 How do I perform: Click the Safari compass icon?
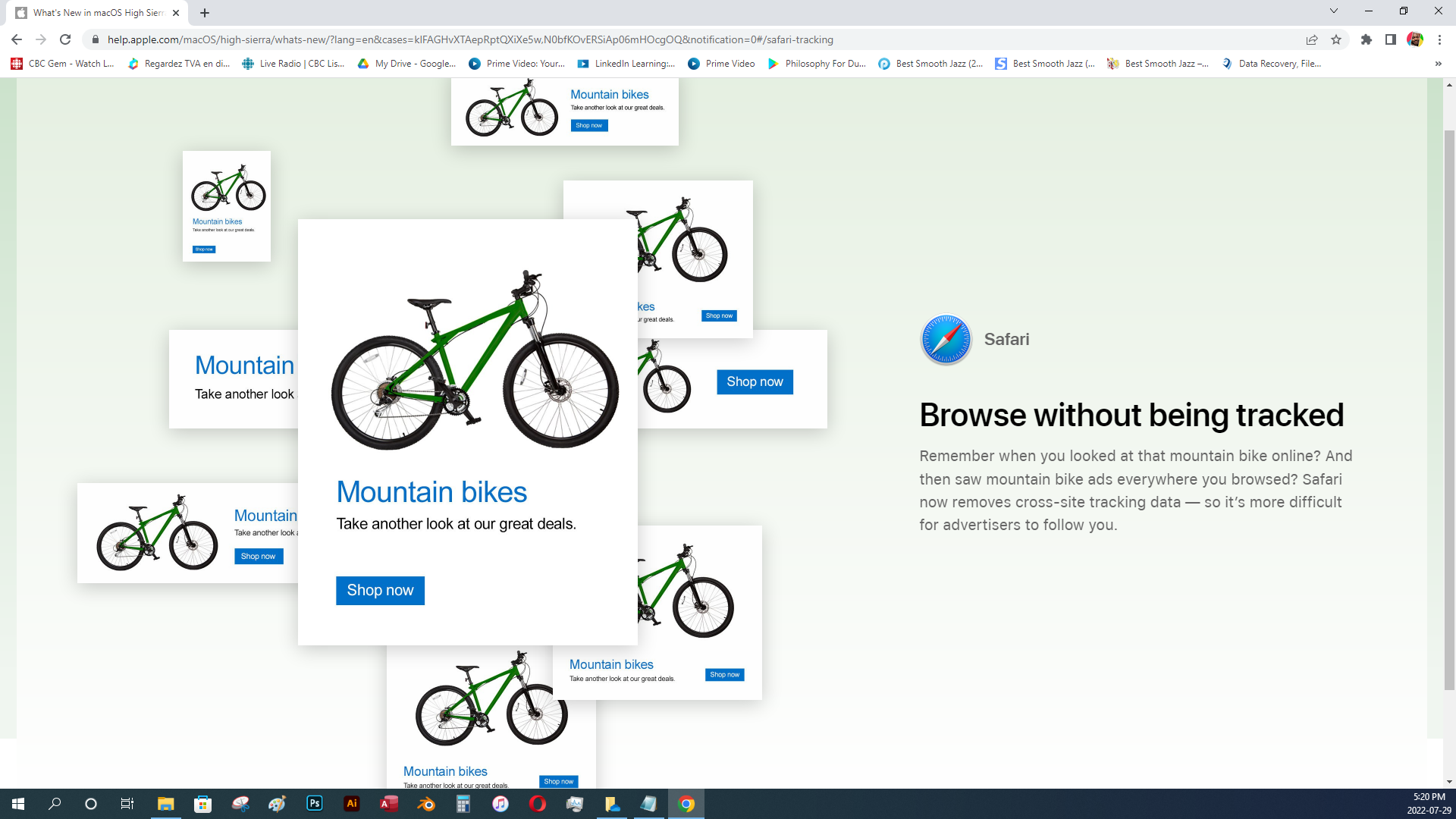946,340
